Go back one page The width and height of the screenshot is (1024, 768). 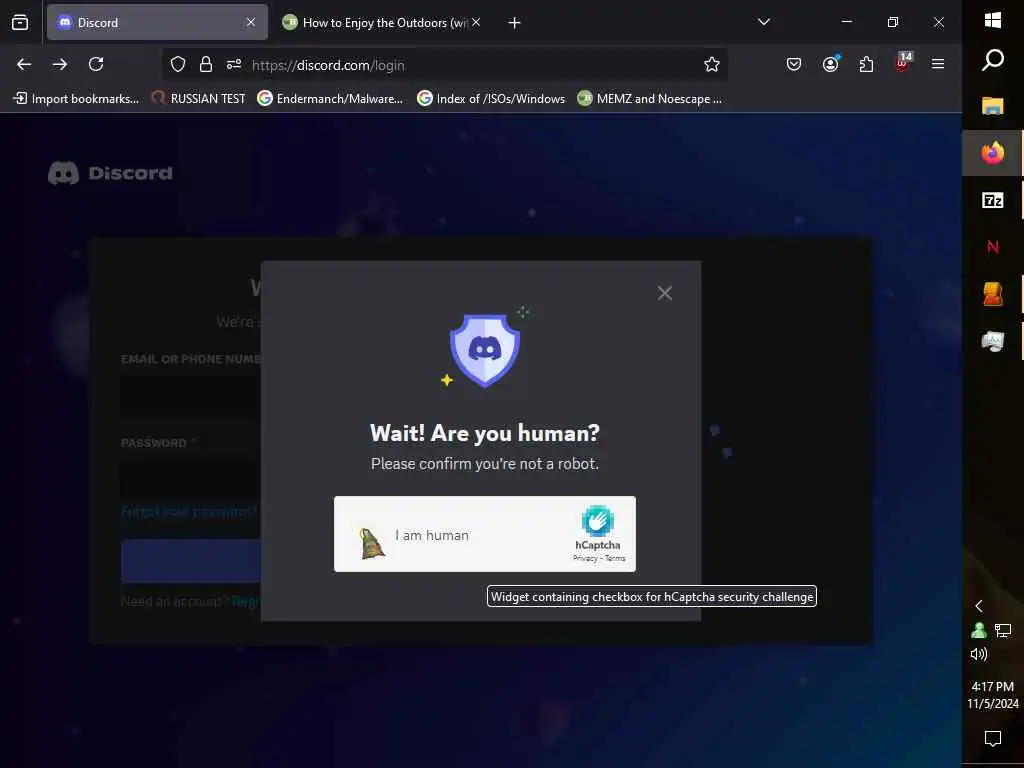point(24,64)
